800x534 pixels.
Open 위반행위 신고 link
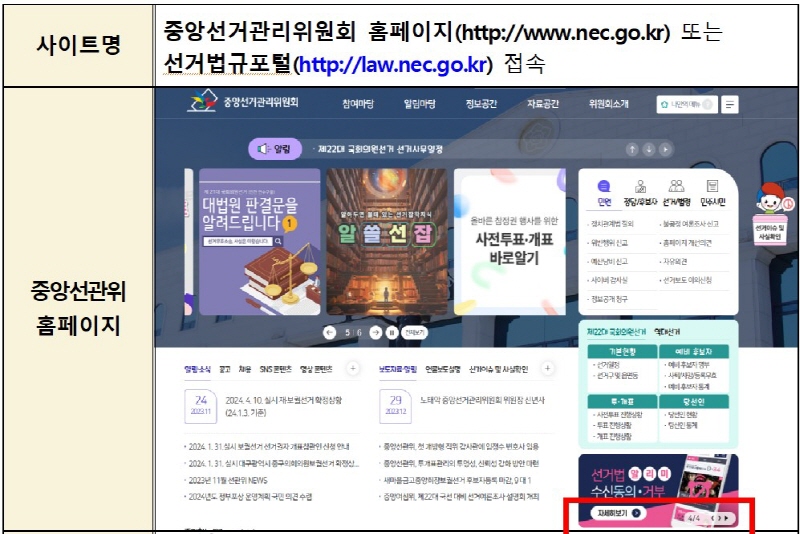click(x=608, y=243)
